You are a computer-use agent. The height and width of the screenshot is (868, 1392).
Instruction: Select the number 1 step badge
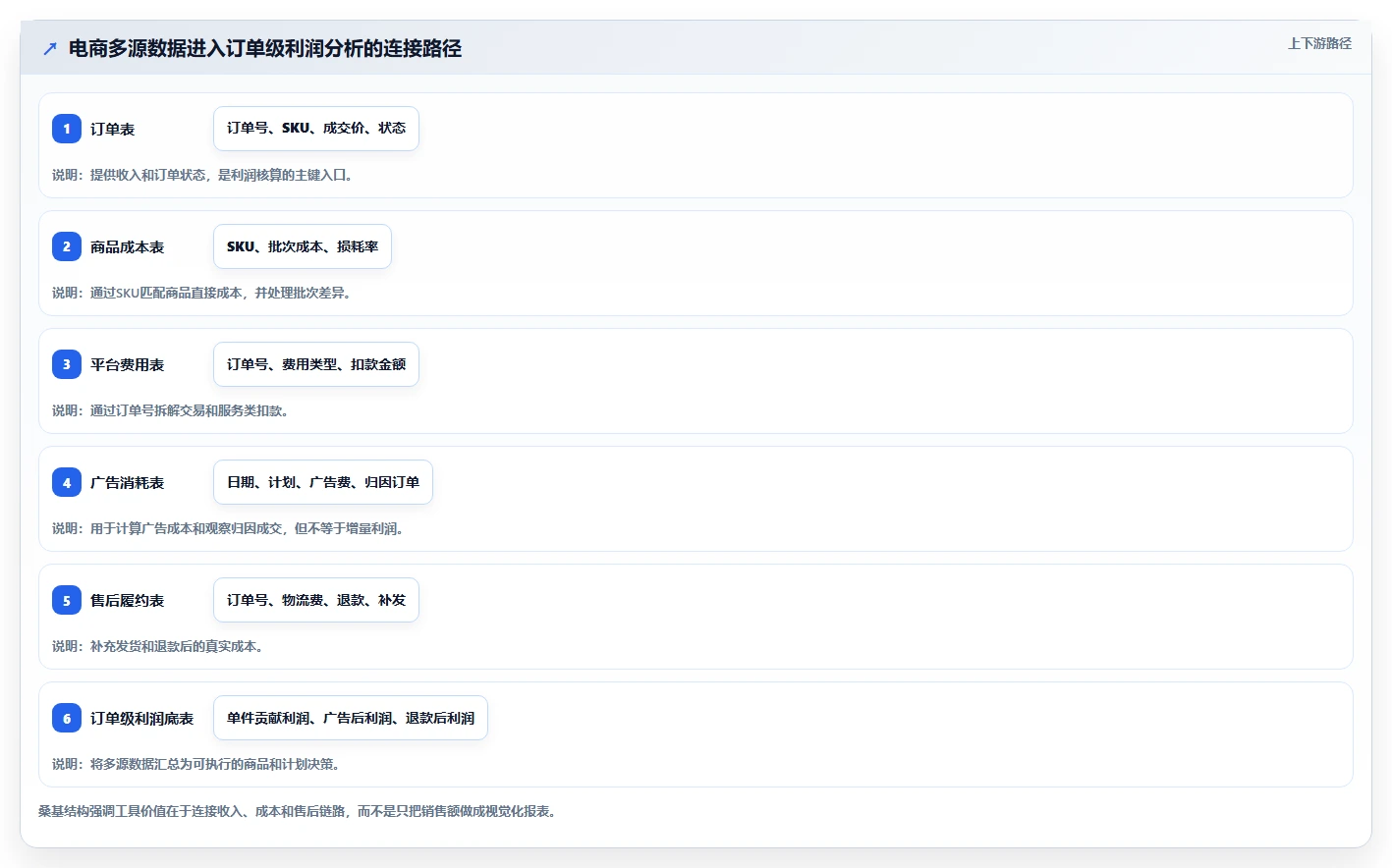coord(67,129)
